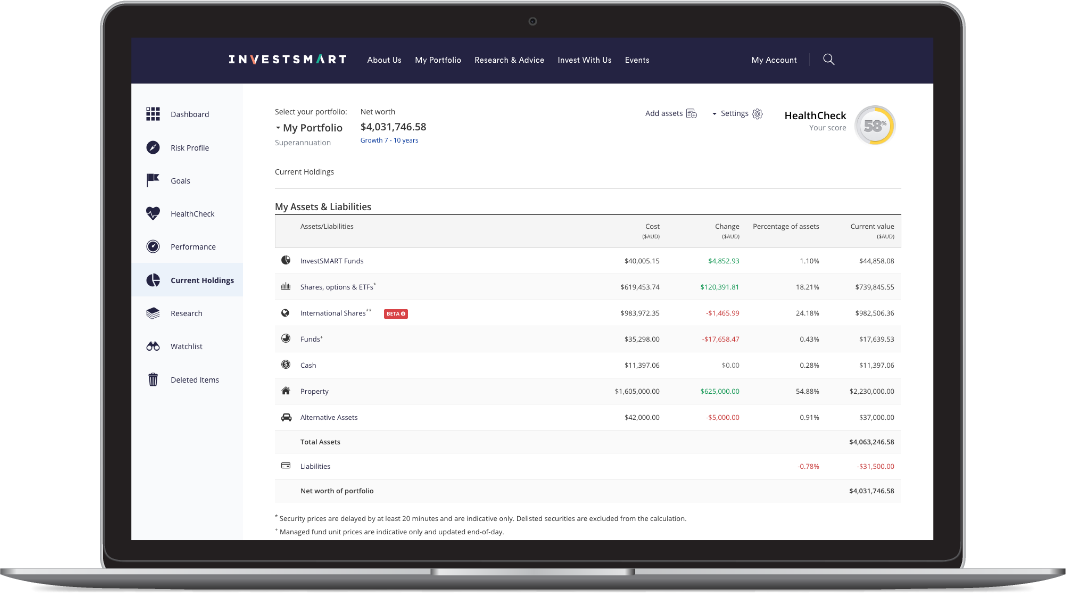Open the Deleted Items trash icon
The height and width of the screenshot is (593, 1066).
153,379
